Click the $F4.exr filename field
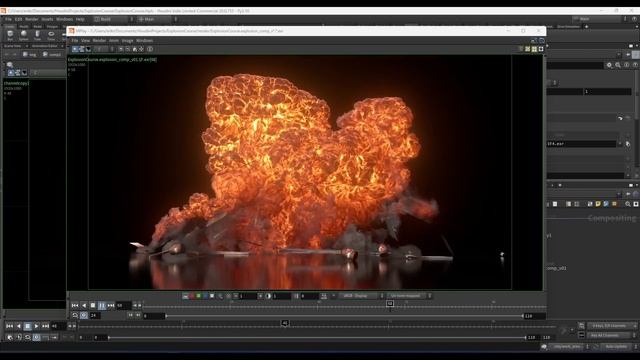 point(581,144)
